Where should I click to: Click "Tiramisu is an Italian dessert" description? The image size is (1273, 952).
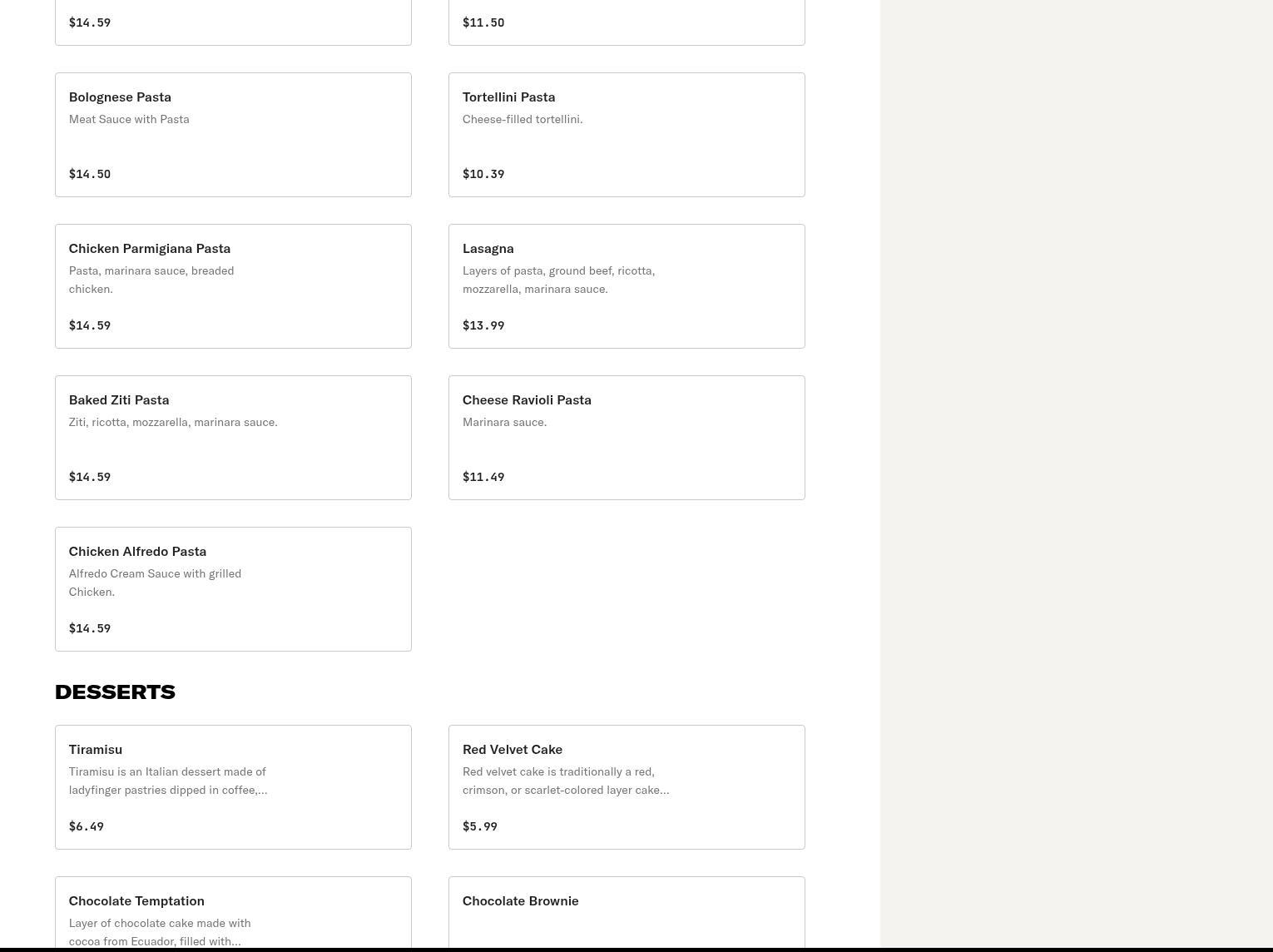click(168, 781)
